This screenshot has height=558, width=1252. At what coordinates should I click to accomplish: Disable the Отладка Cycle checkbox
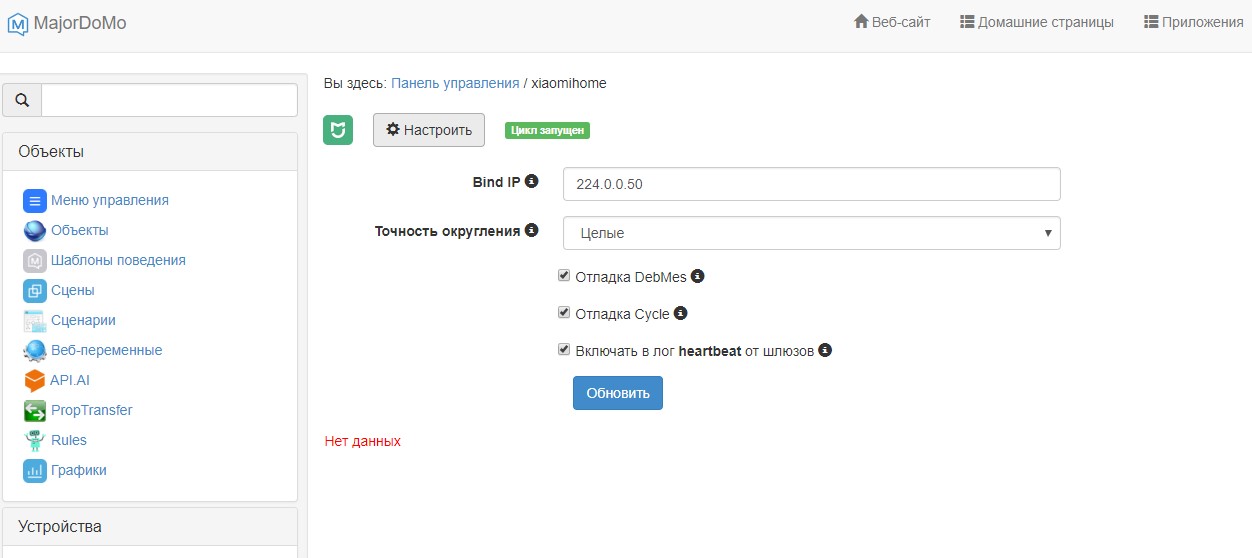pos(564,313)
